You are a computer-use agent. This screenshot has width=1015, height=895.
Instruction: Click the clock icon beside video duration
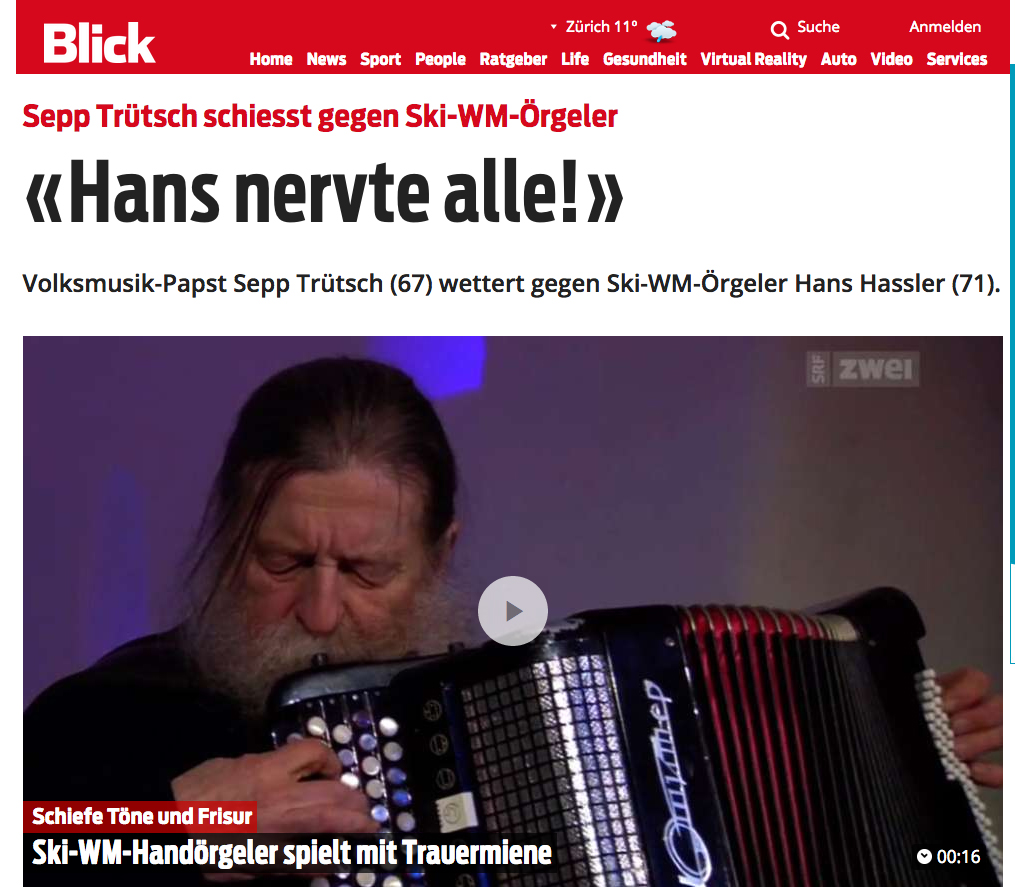924,857
